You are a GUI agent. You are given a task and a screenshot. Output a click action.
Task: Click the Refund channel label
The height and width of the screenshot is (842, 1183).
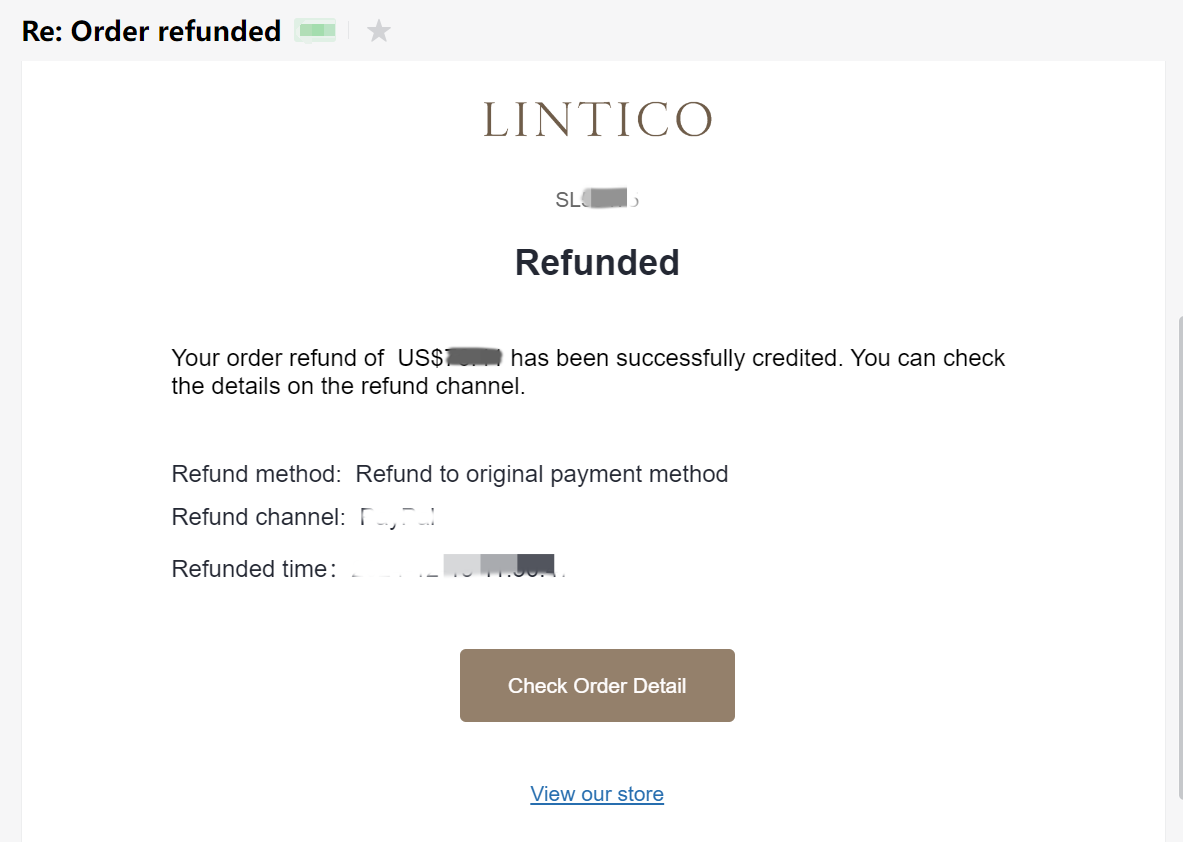point(258,517)
